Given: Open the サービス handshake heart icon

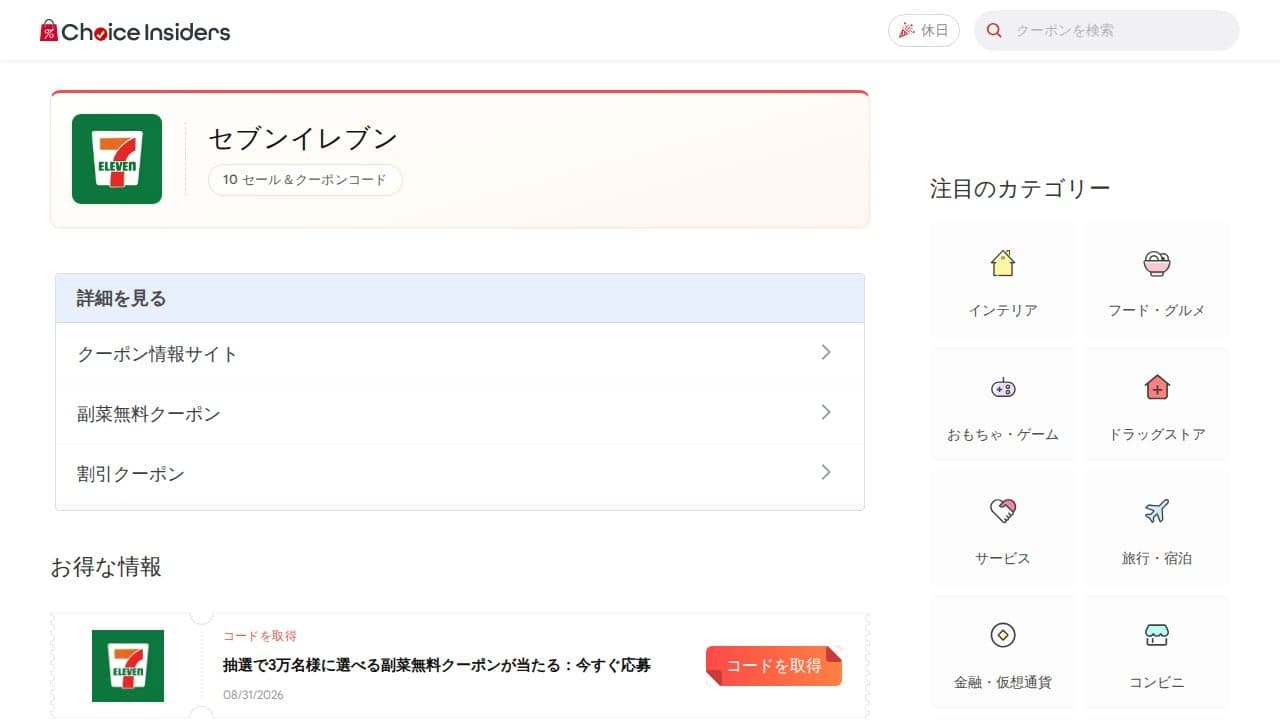Looking at the screenshot, I should coord(1002,511).
